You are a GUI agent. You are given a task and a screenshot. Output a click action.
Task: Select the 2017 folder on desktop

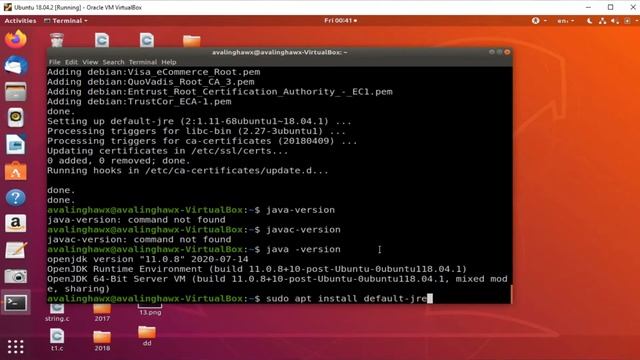pyautogui.click(x=102, y=313)
